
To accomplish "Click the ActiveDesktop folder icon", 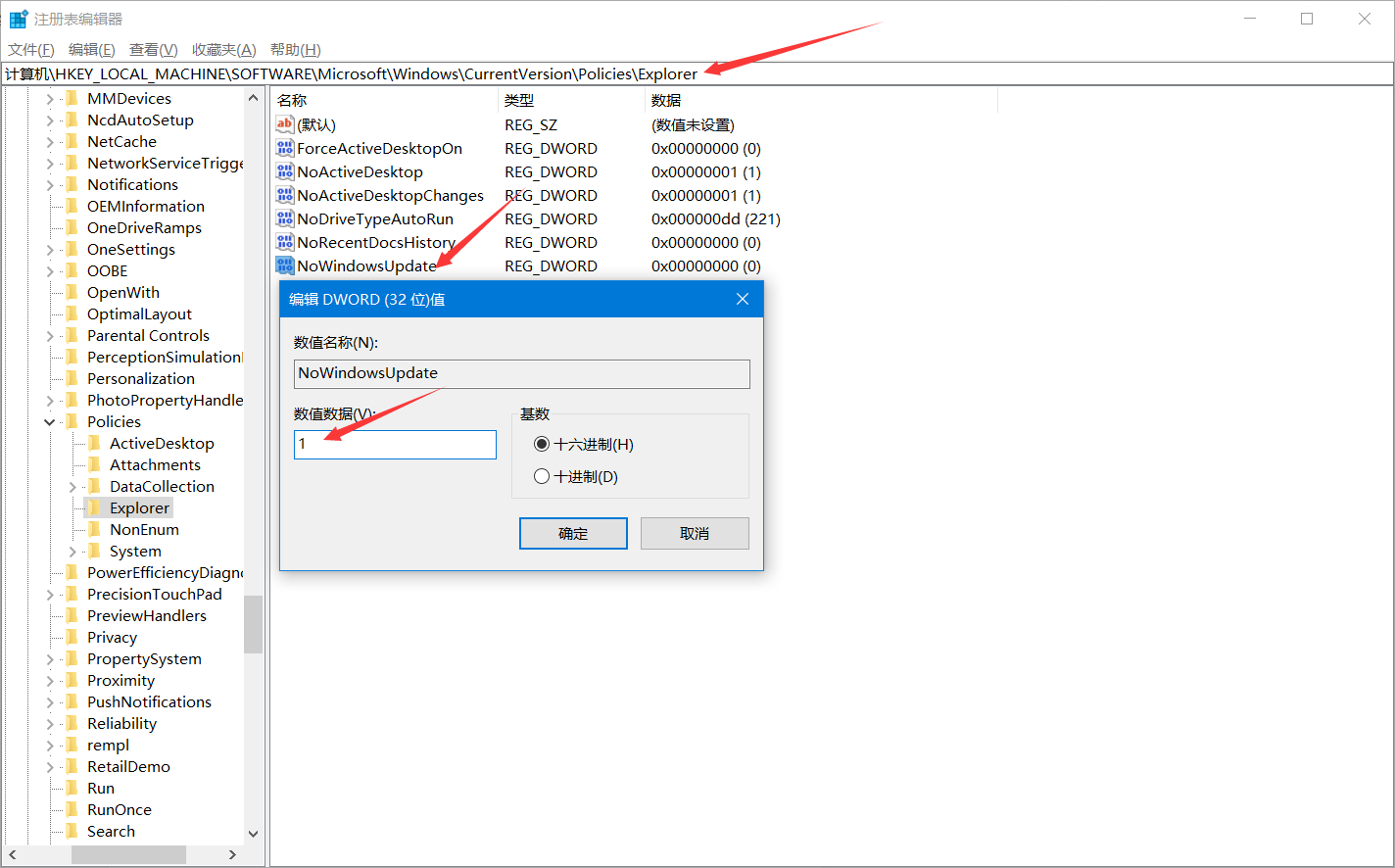I will pyautogui.click(x=94, y=443).
